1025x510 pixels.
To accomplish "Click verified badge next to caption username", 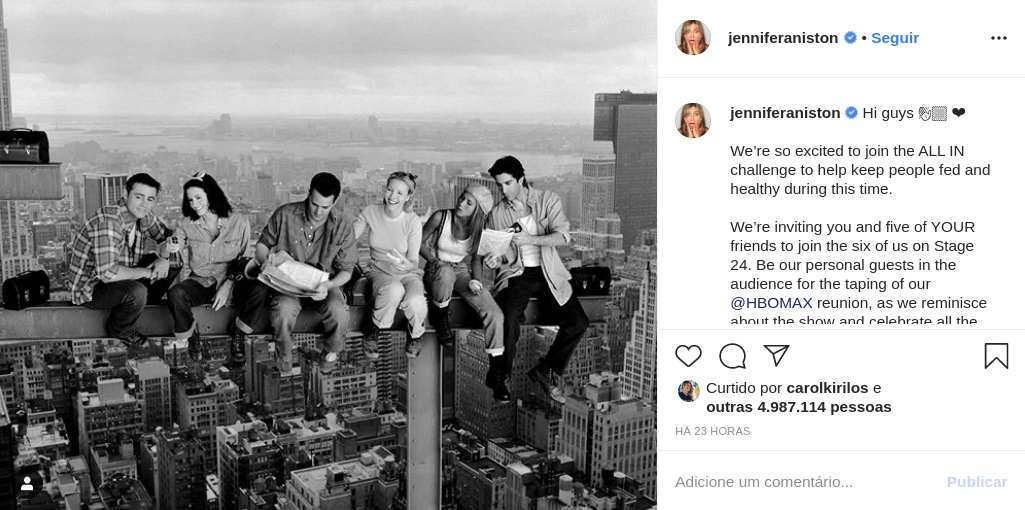I will coord(852,112).
